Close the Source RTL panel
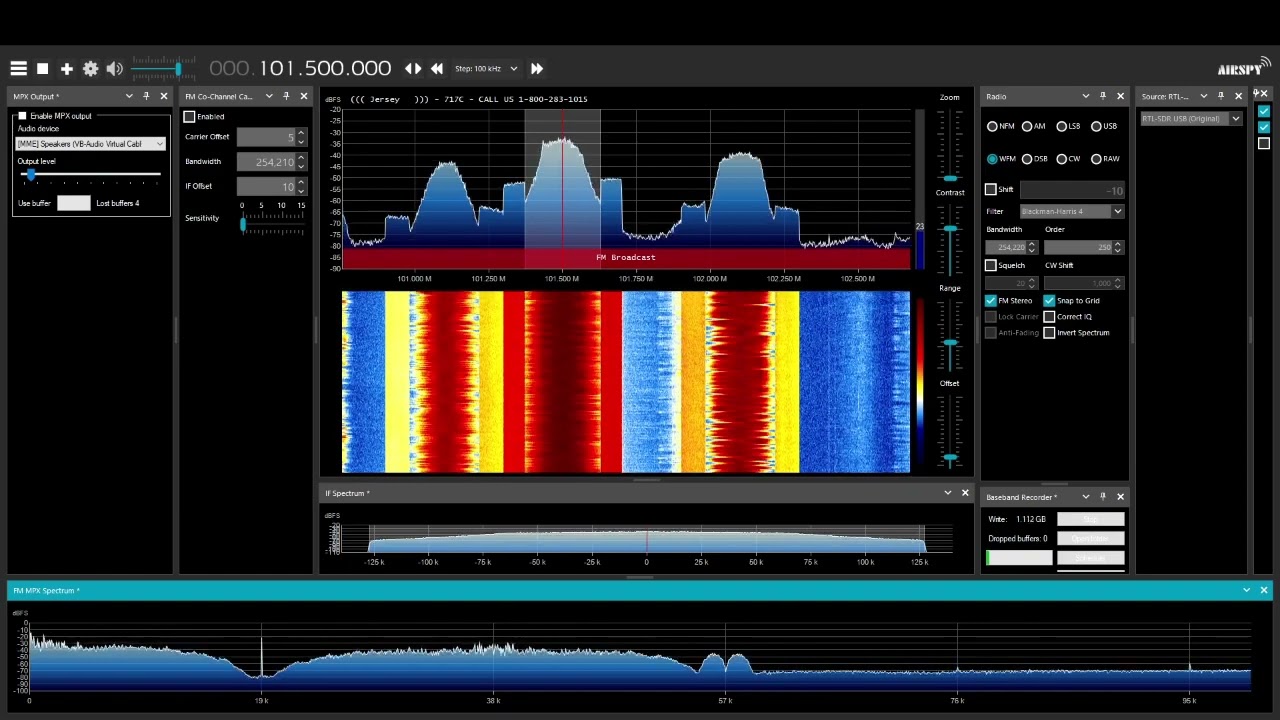The image size is (1280, 720). tap(1238, 96)
